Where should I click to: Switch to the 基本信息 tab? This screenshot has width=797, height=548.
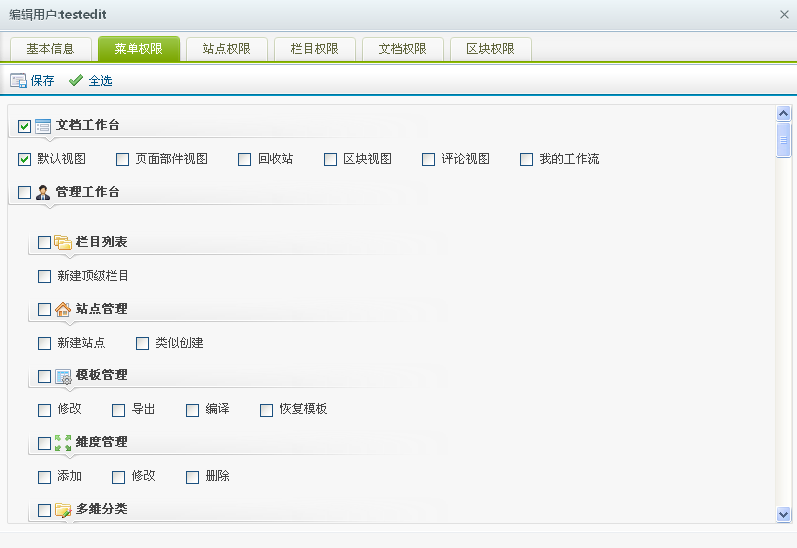[x=50, y=49]
